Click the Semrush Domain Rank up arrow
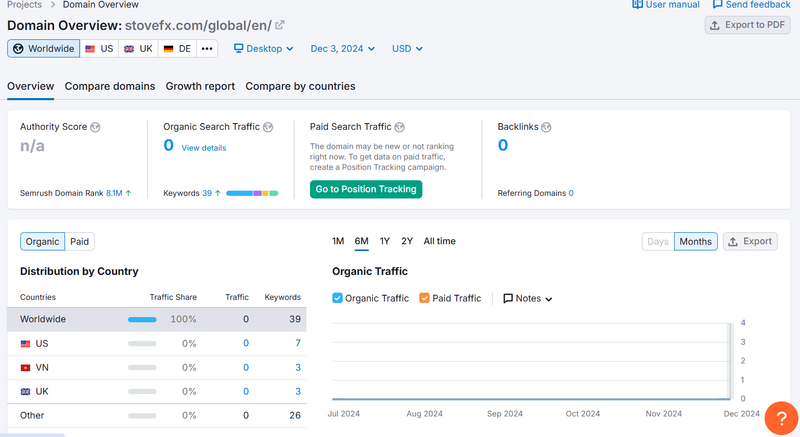 point(129,193)
